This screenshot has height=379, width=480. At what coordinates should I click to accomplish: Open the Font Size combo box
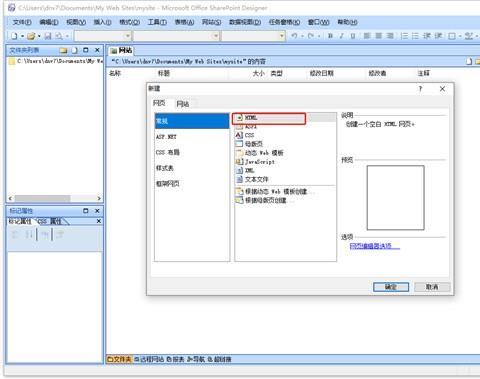[254, 36]
